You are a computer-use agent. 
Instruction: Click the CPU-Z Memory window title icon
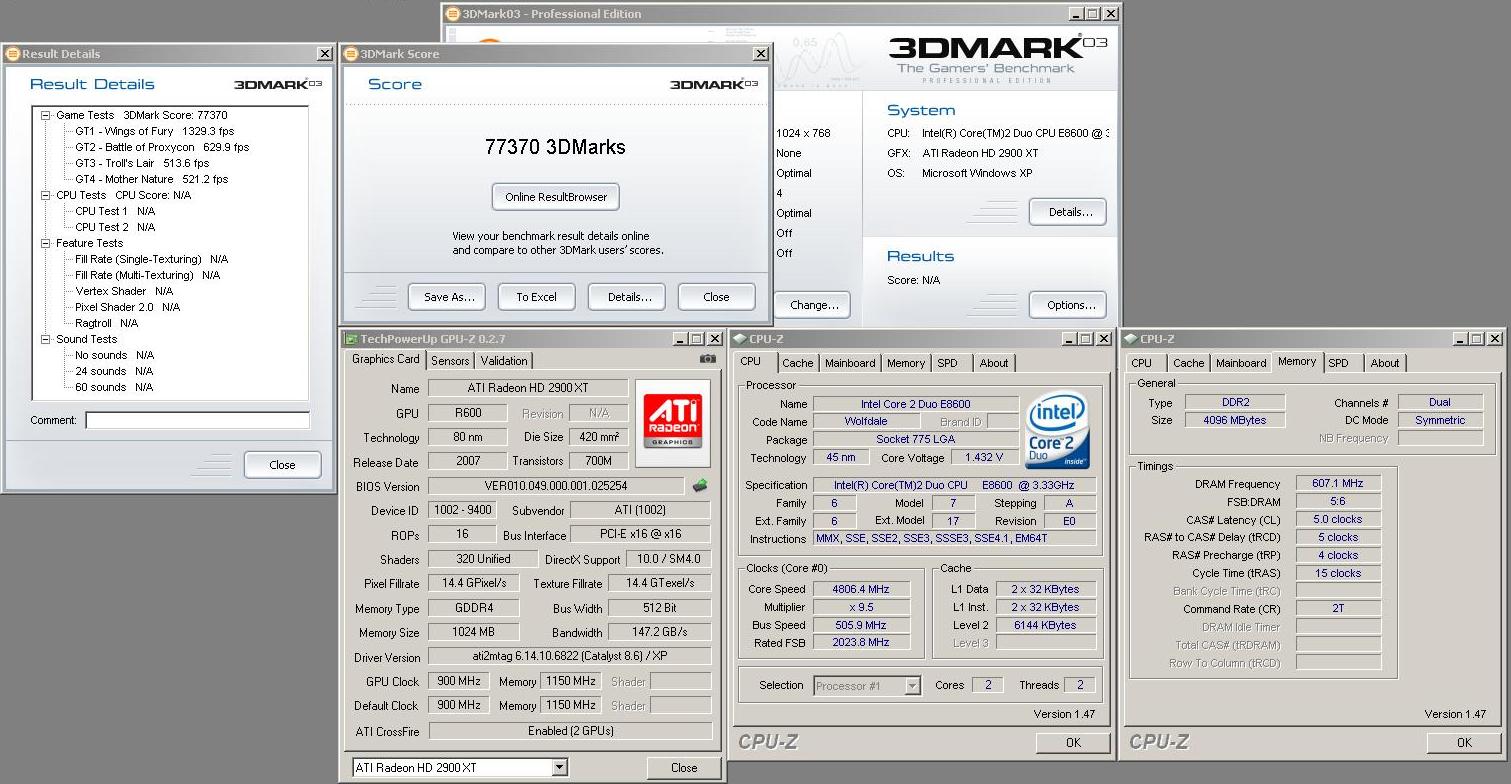(1131, 339)
